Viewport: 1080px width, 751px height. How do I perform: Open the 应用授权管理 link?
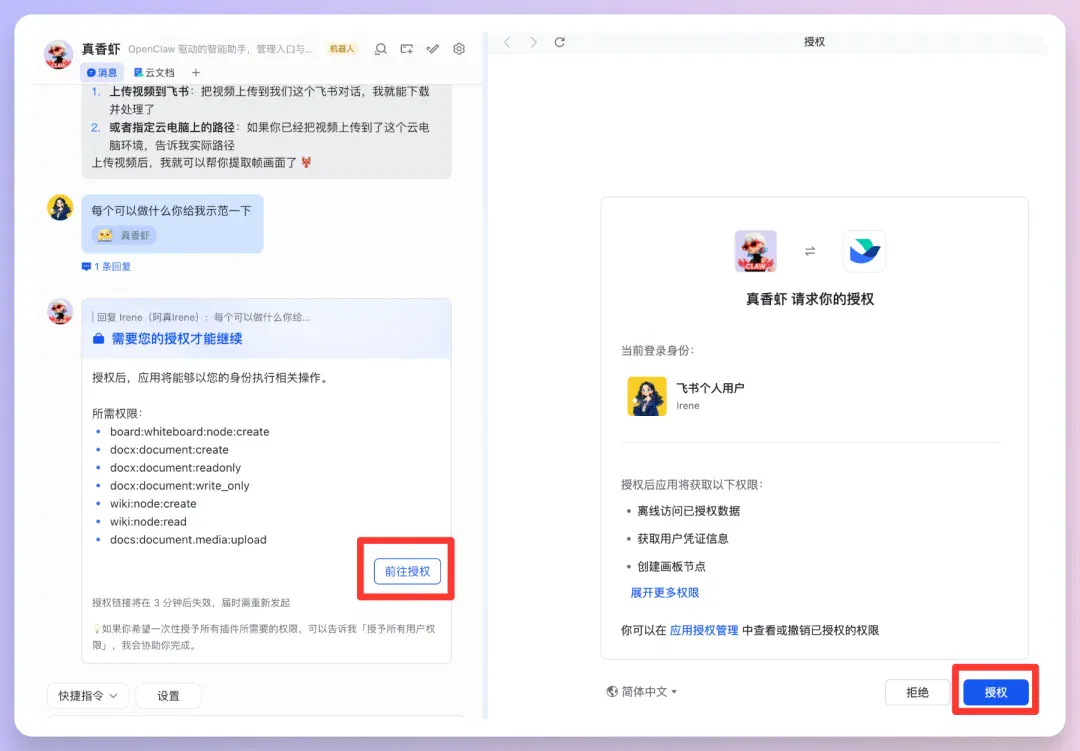point(704,630)
